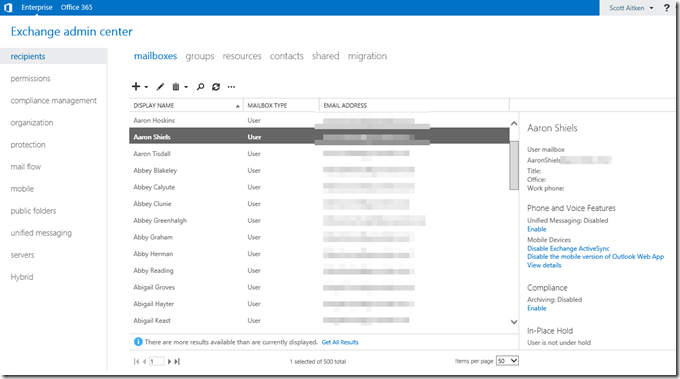680x379 pixels.
Task: Go to last page of results
Action: (177, 361)
